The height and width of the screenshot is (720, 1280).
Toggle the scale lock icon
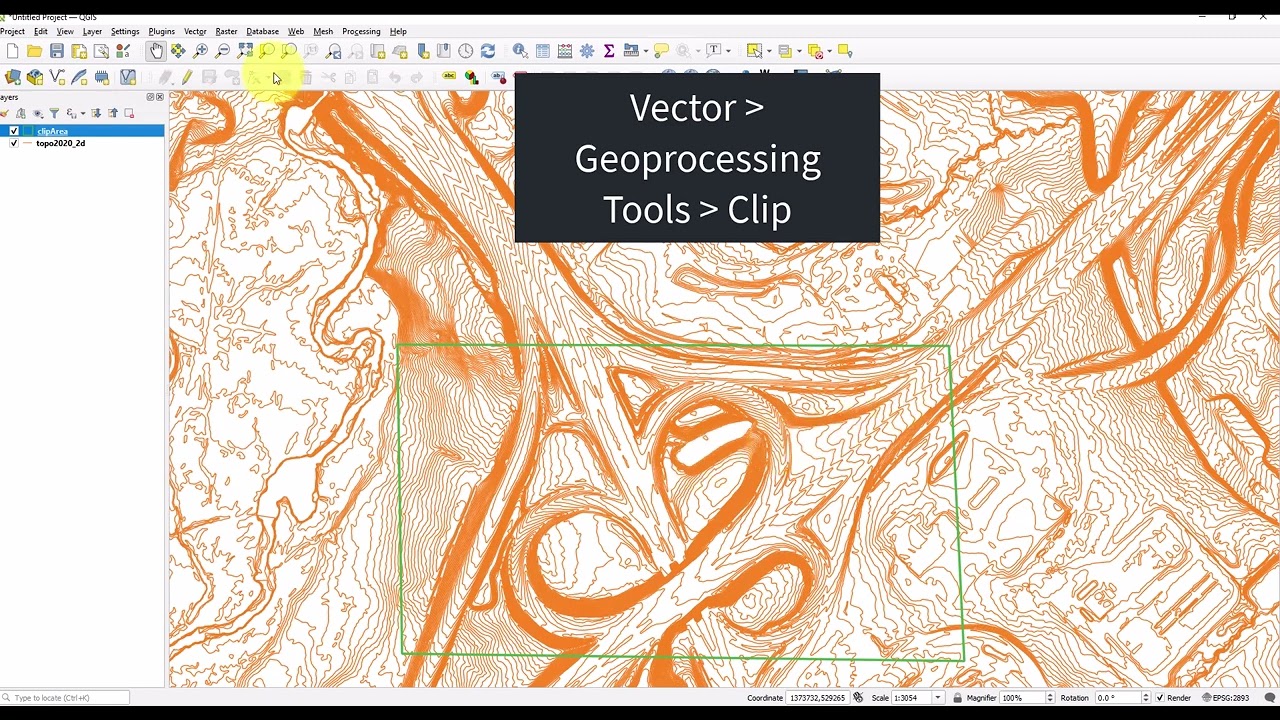coord(958,698)
